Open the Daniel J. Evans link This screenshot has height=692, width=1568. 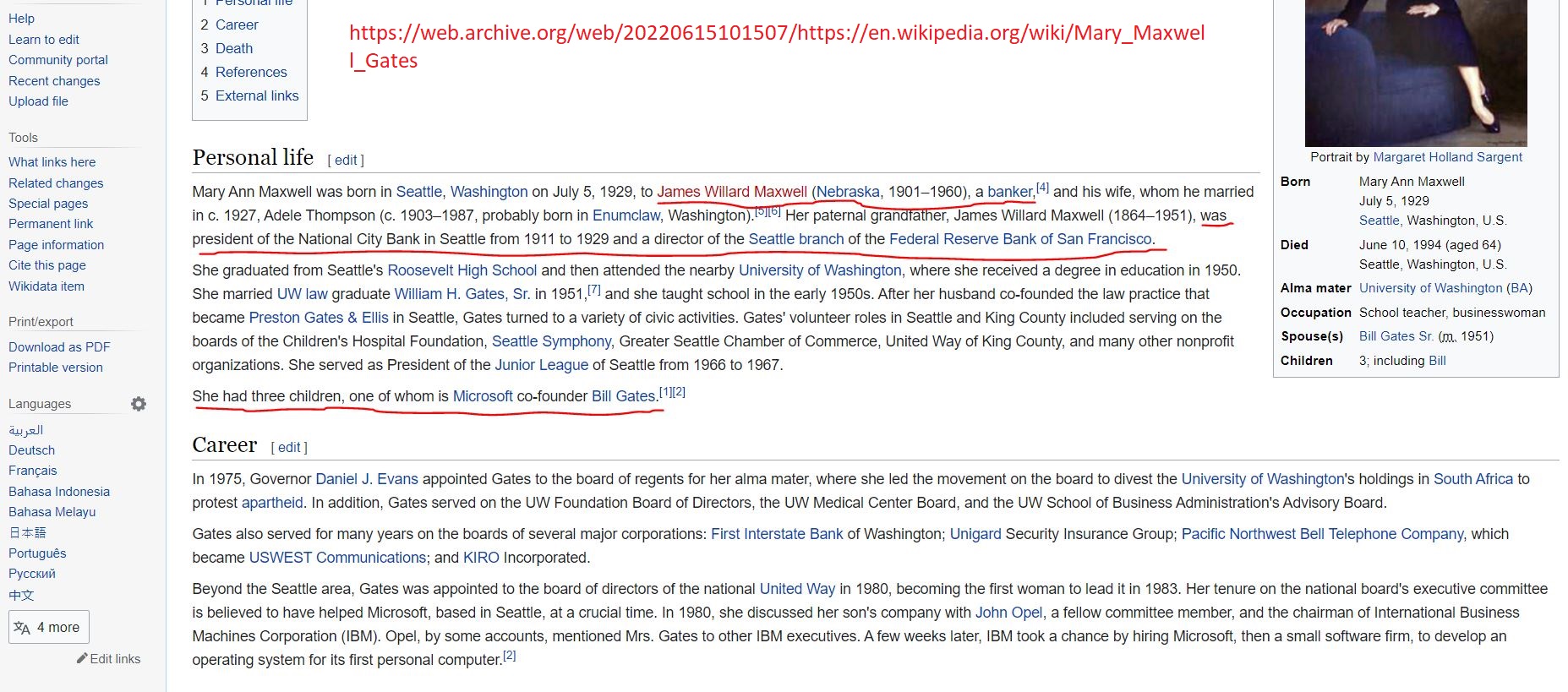367,479
